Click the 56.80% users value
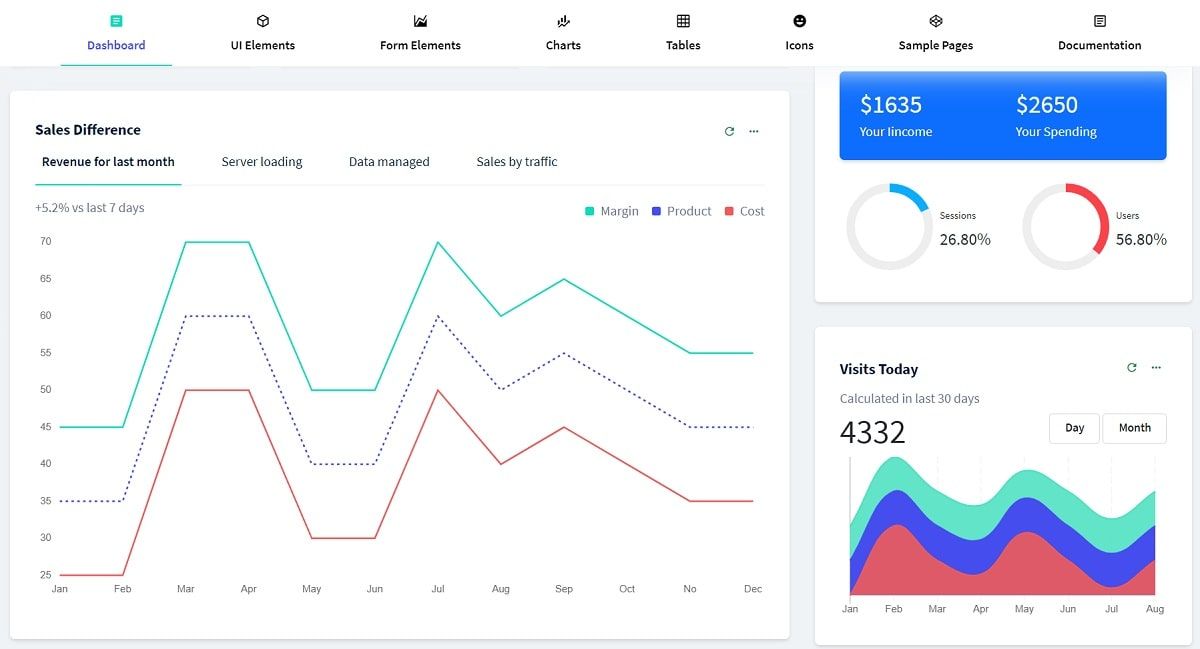 1141,240
